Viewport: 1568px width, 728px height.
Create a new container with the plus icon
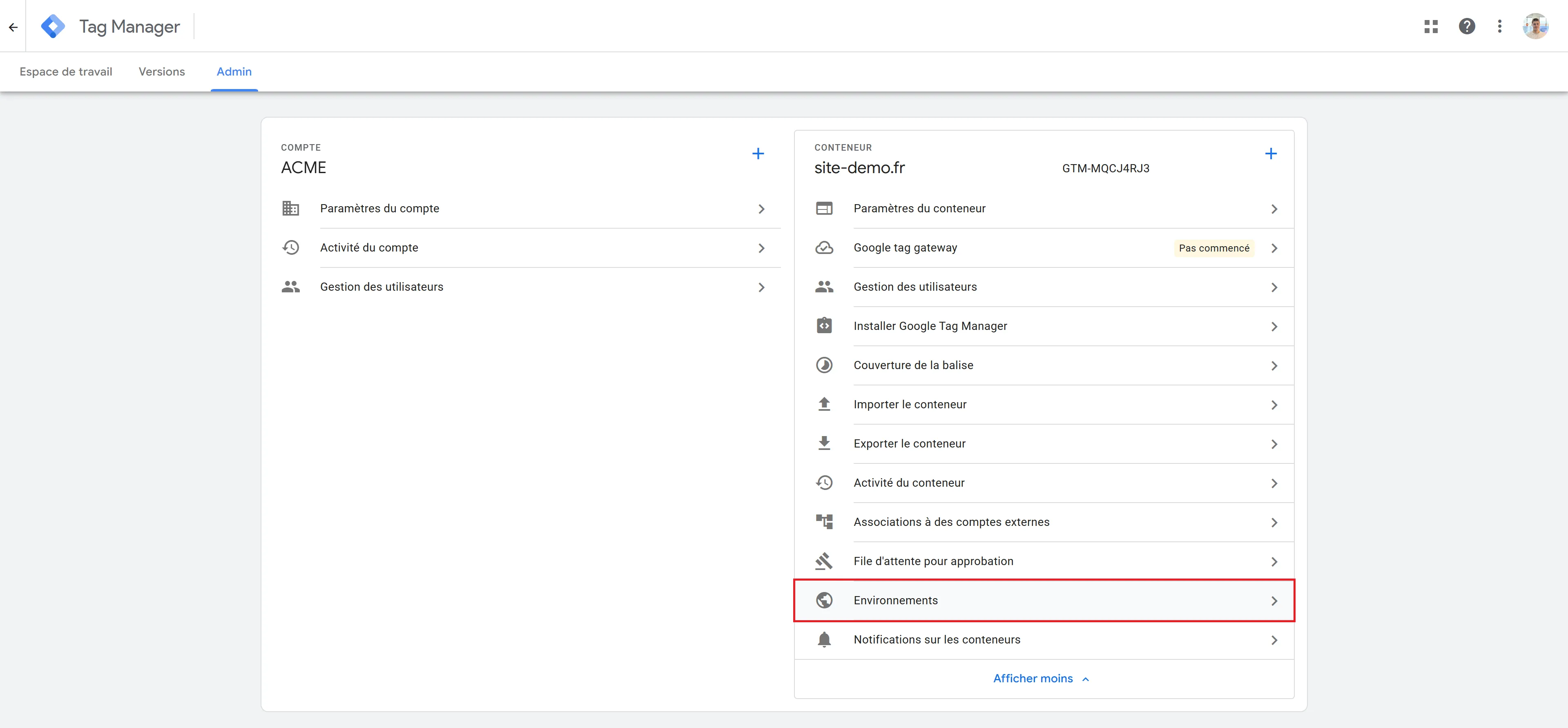[1271, 154]
